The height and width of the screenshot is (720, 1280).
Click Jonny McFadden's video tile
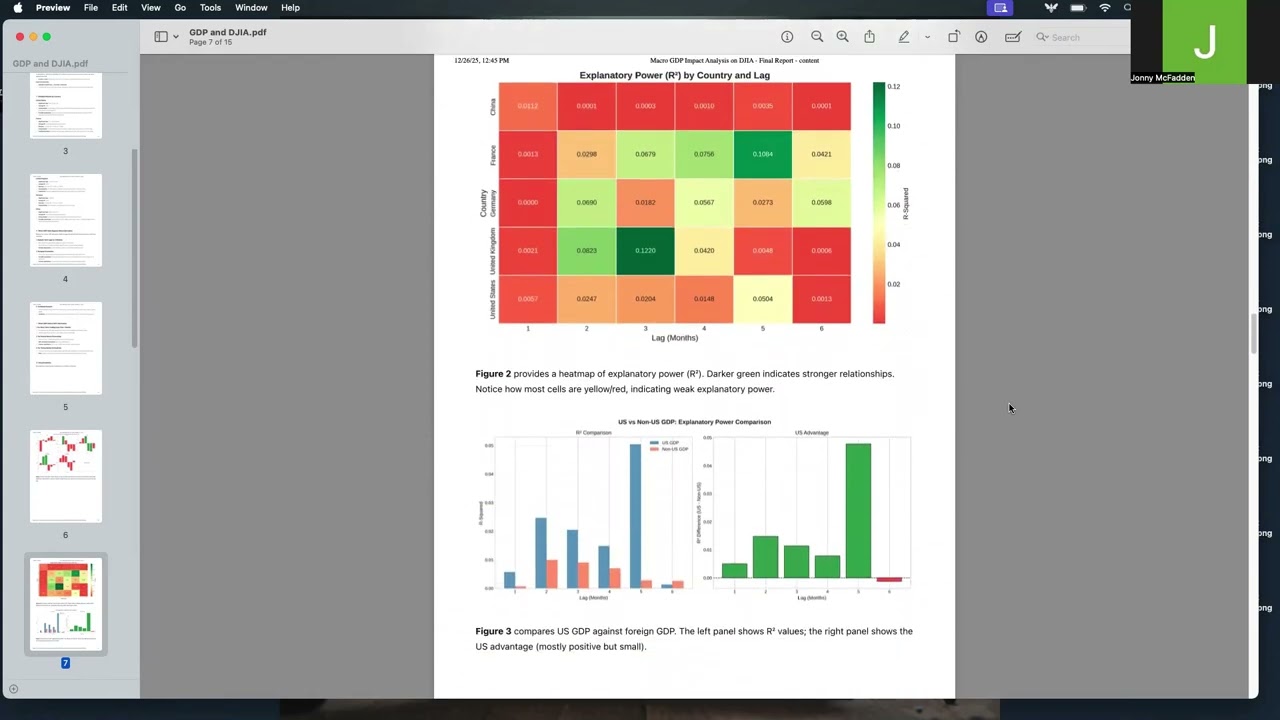(1204, 41)
